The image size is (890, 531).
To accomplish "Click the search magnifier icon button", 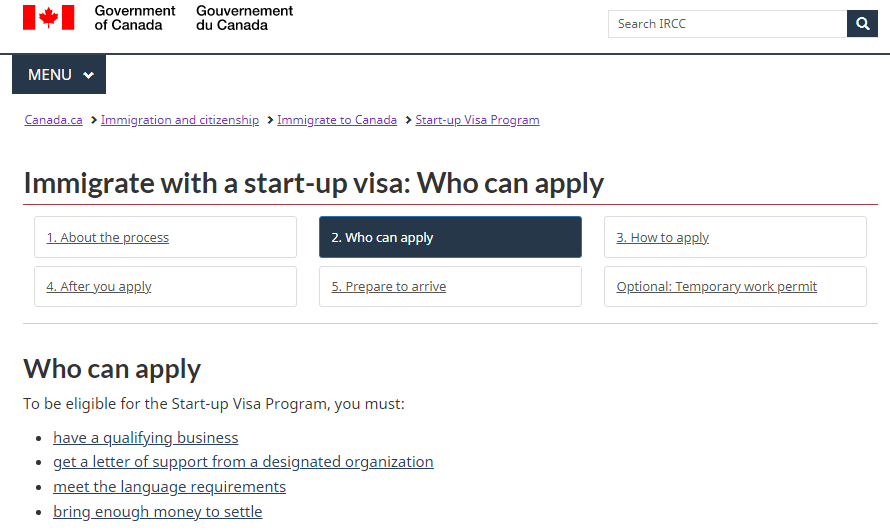I will click(x=862, y=24).
